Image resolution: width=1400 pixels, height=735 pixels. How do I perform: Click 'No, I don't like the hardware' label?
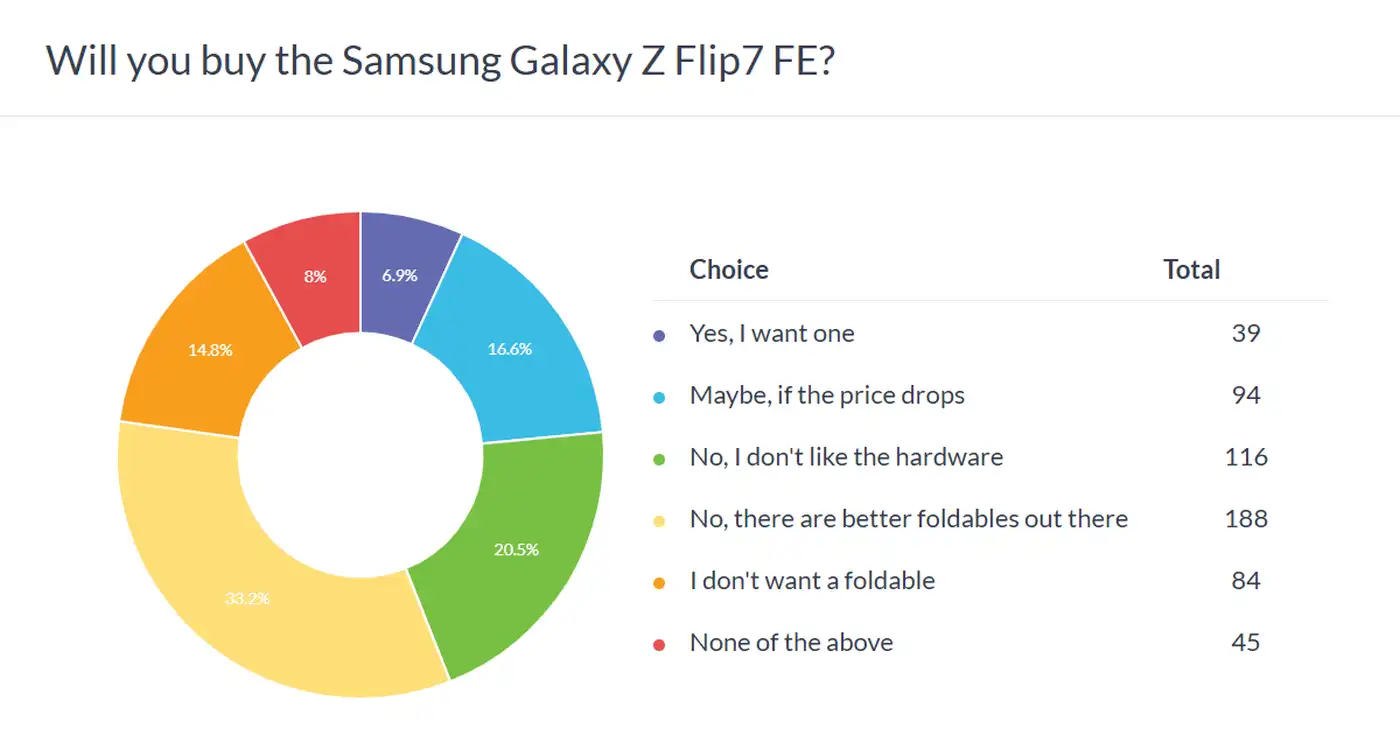point(846,458)
